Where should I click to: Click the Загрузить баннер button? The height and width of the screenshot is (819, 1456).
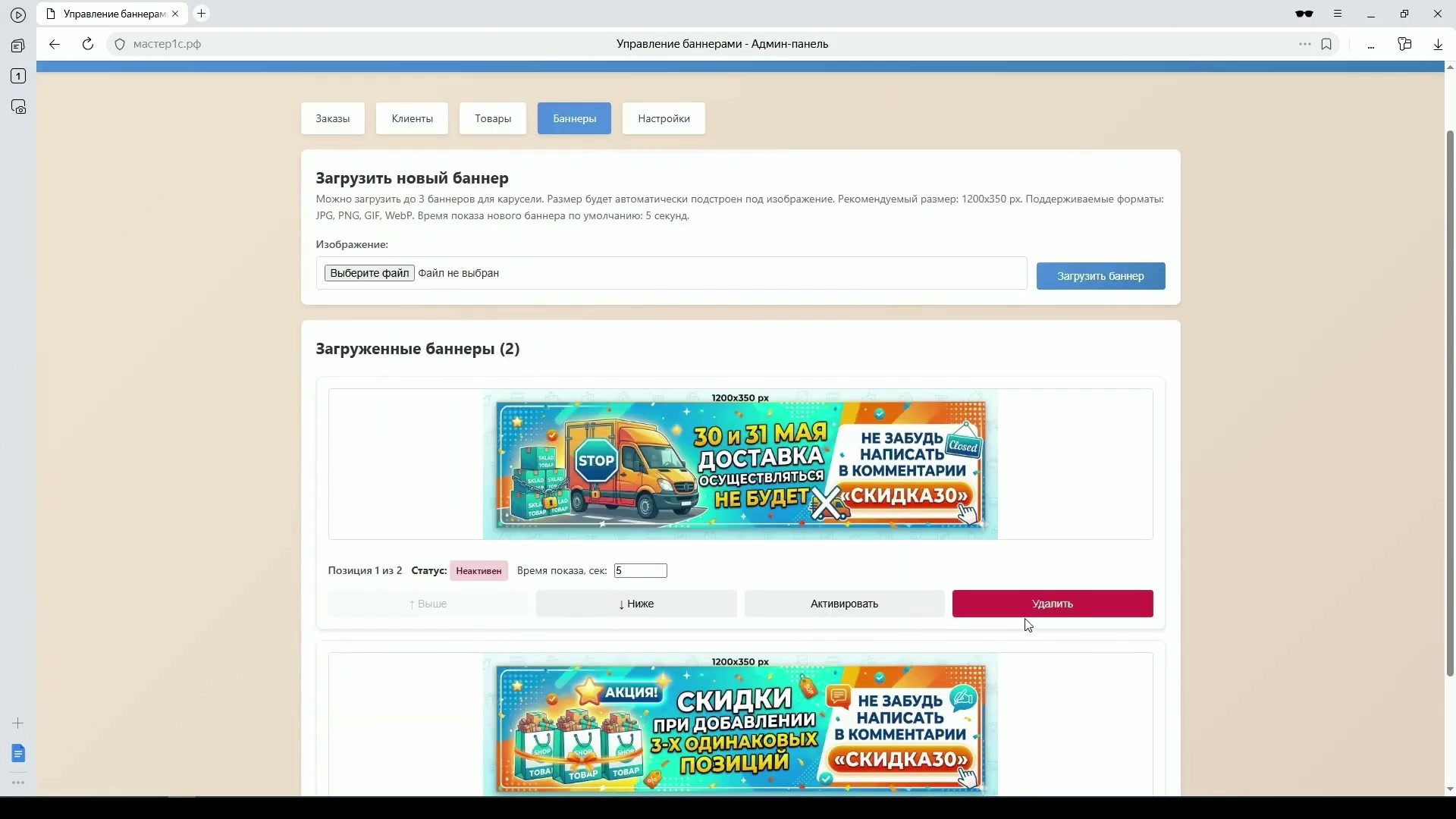1100,276
